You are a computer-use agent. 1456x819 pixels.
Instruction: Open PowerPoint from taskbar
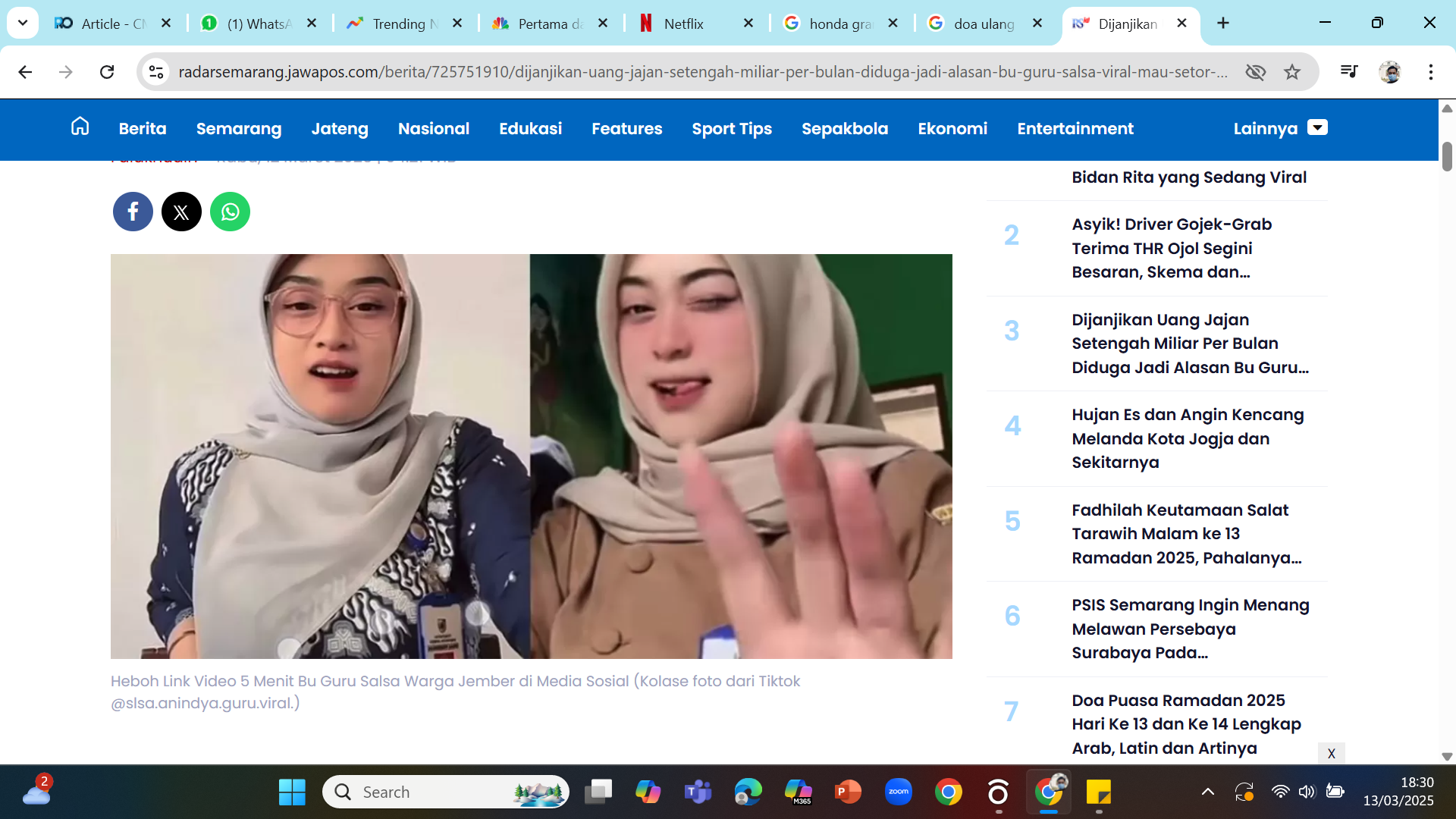(x=848, y=792)
